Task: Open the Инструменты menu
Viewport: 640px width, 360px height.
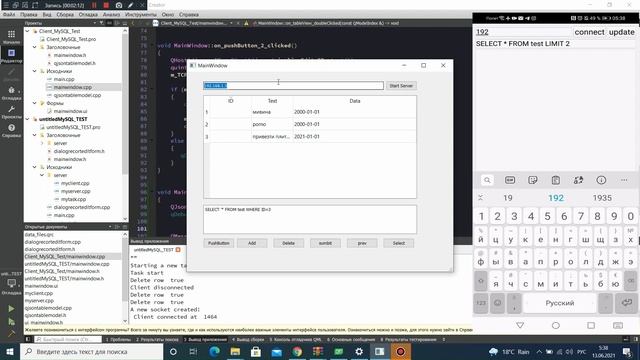Action: click(140, 14)
